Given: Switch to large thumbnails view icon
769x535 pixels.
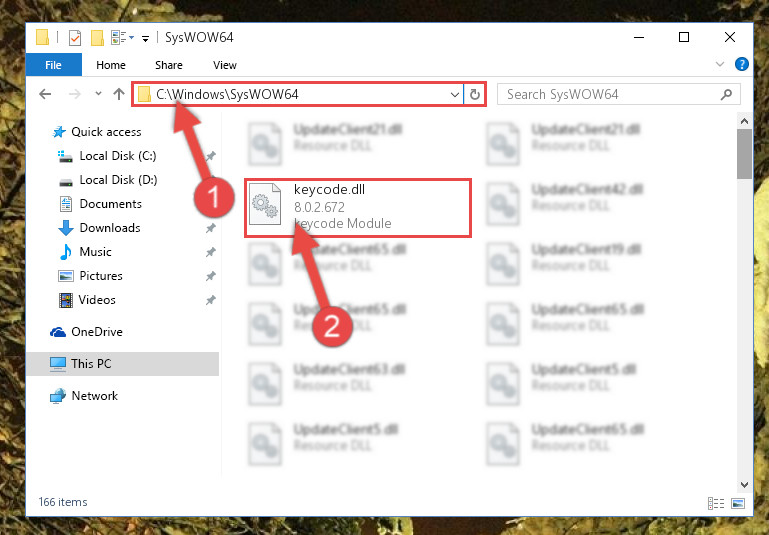Looking at the screenshot, I should [x=738, y=503].
